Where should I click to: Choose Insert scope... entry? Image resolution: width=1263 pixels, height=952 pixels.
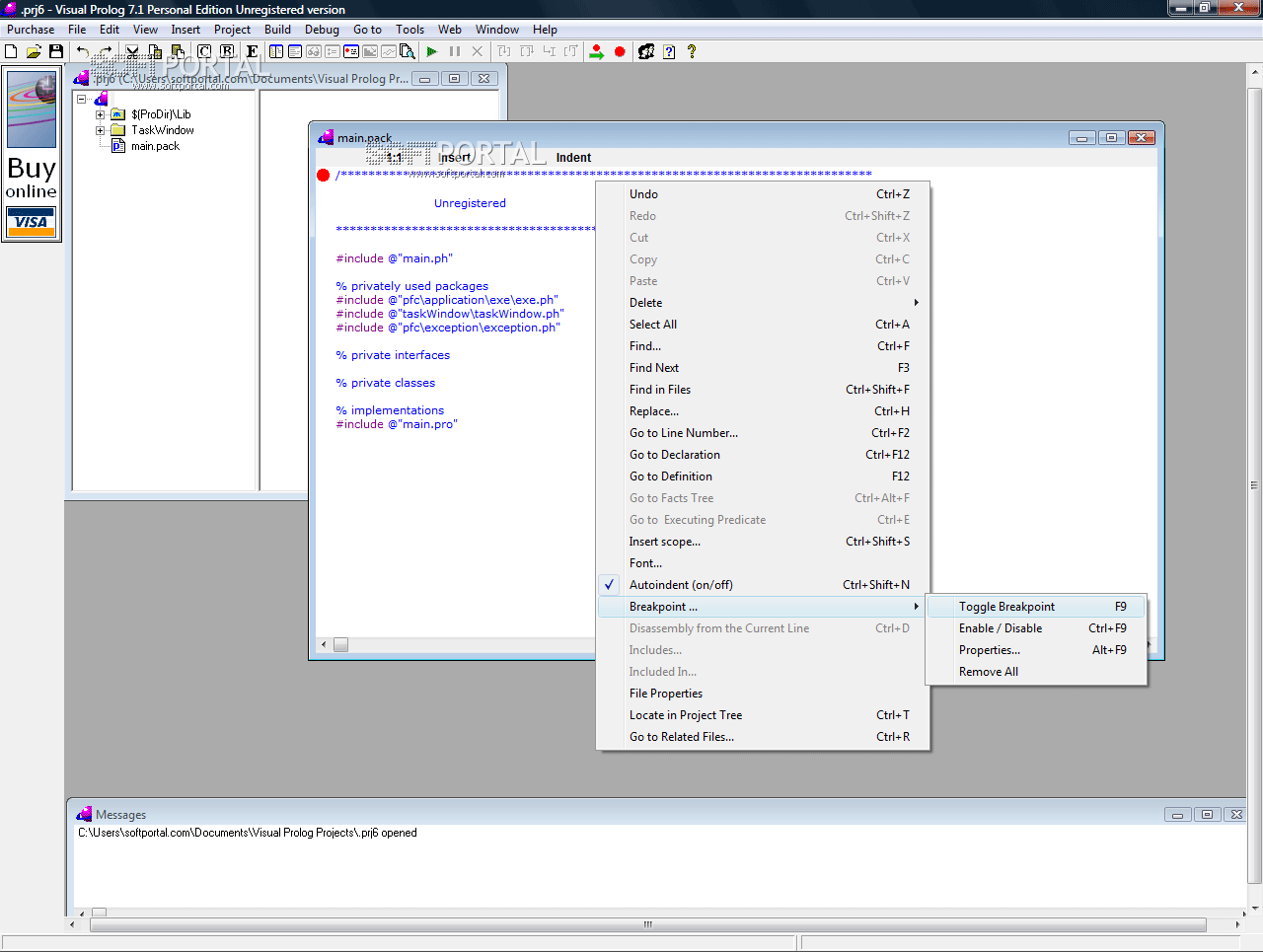click(x=764, y=542)
